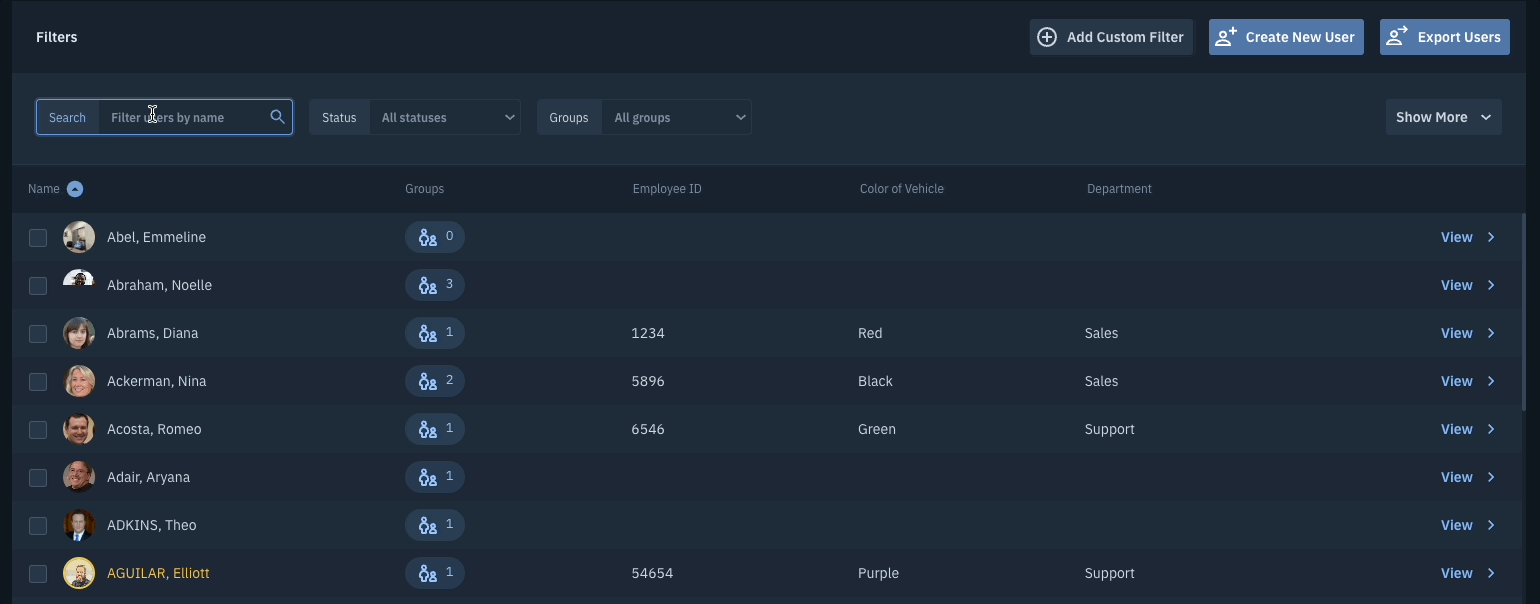The width and height of the screenshot is (1540, 604).
Task: Click employee ID 5896
Action: coord(648,381)
